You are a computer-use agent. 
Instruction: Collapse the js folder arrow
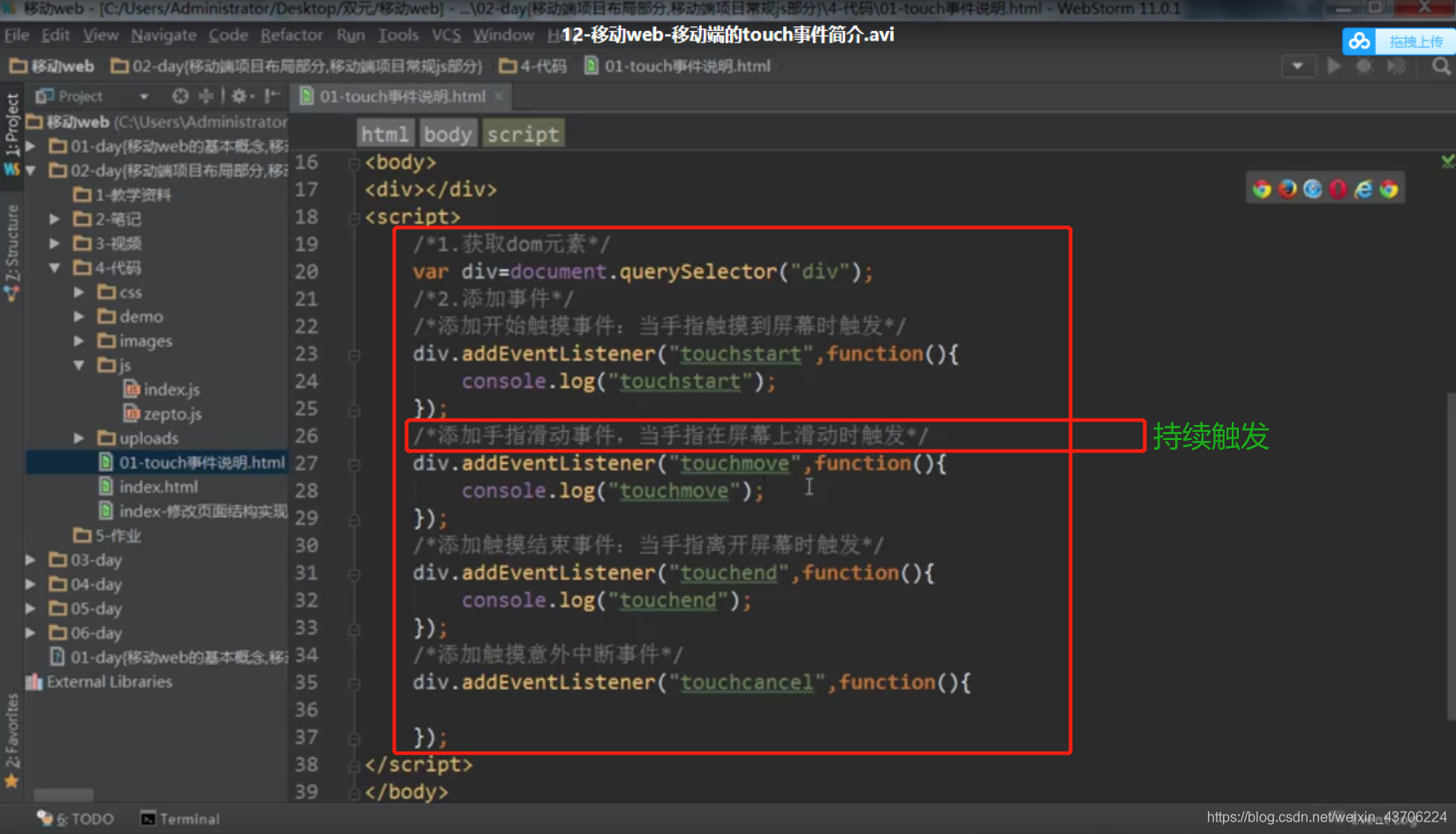click(x=79, y=365)
